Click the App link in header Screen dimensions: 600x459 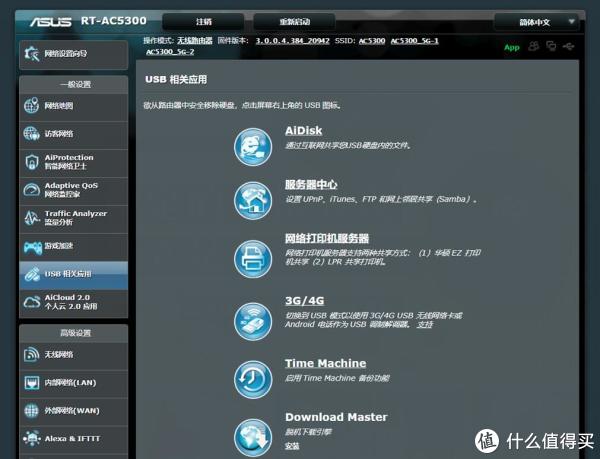(512, 47)
